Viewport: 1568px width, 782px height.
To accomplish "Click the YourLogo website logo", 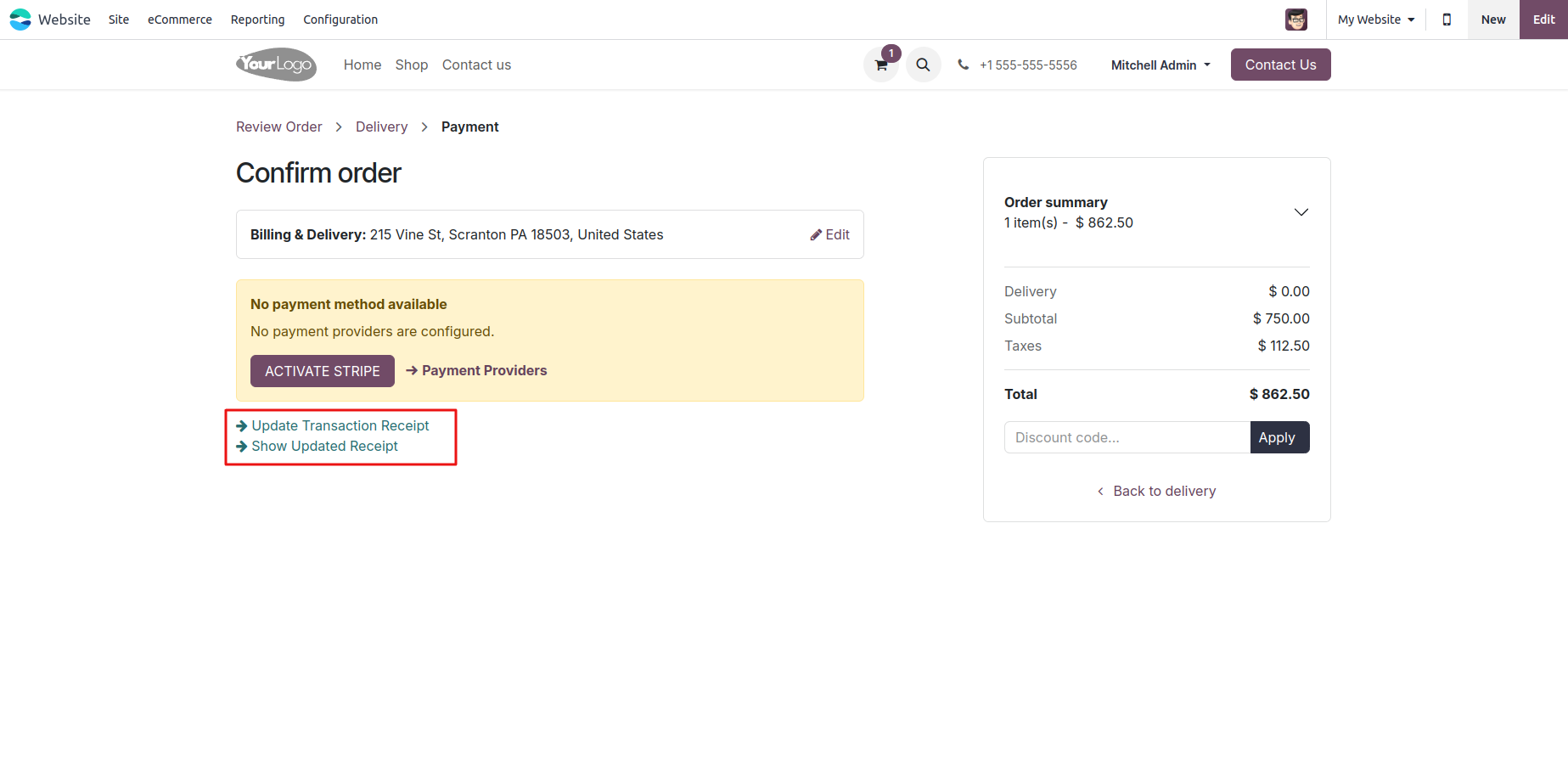I will (x=276, y=65).
